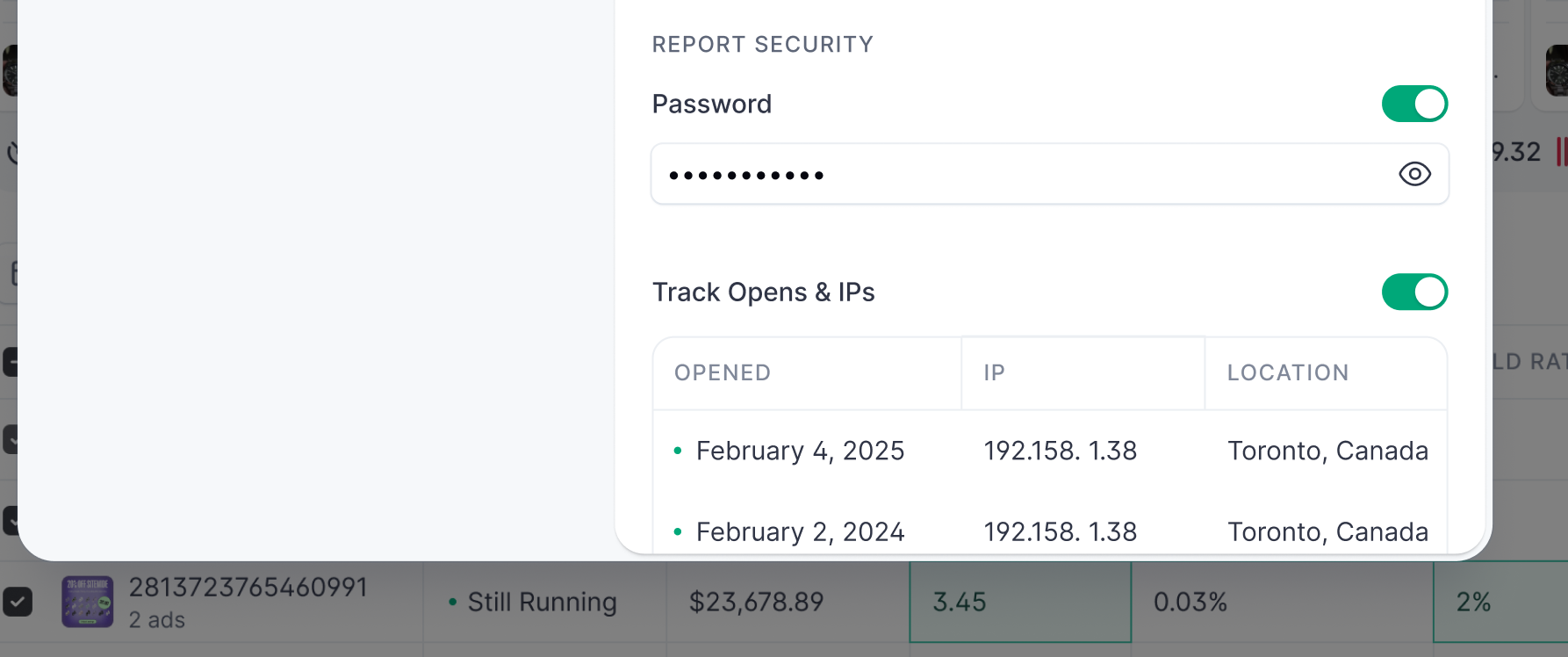
Task: Click the green dot beside February 2, 2024
Action: (677, 531)
